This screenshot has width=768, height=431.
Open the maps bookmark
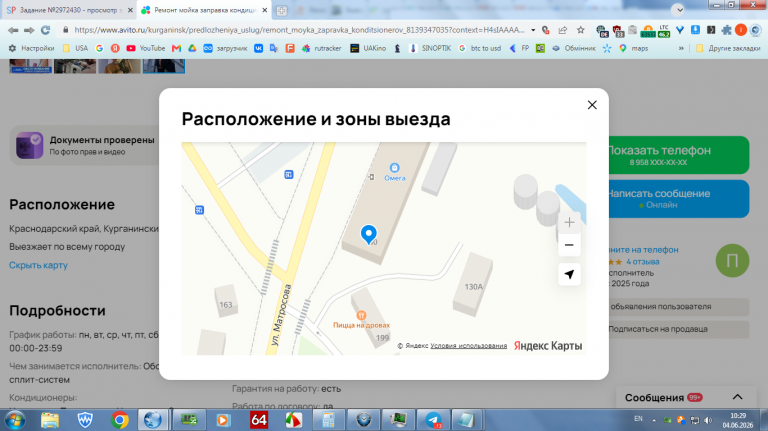click(x=633, y=48)
